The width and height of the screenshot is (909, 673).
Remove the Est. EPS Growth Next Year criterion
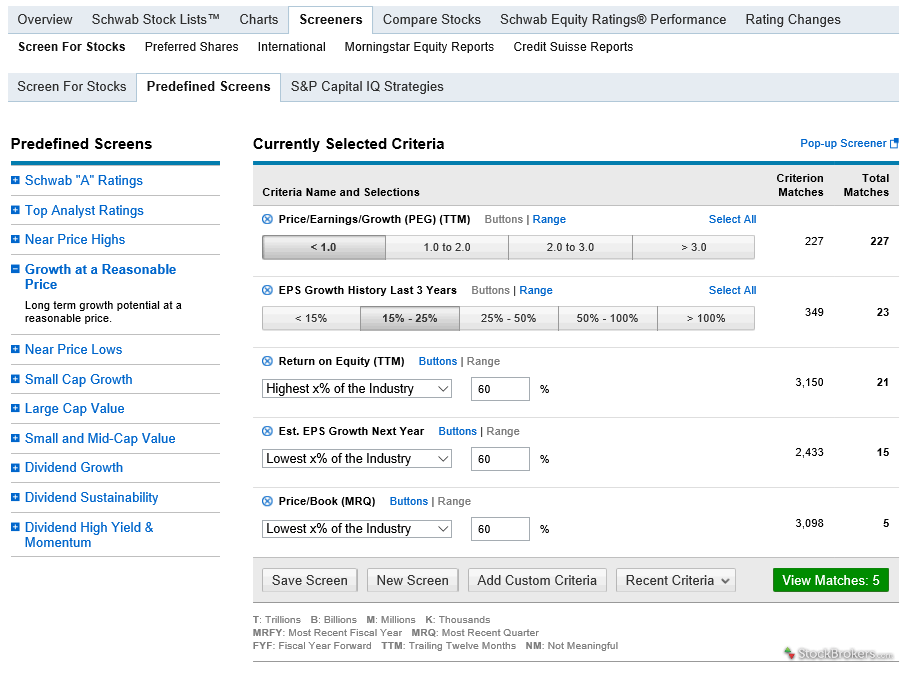click(267, 432)
